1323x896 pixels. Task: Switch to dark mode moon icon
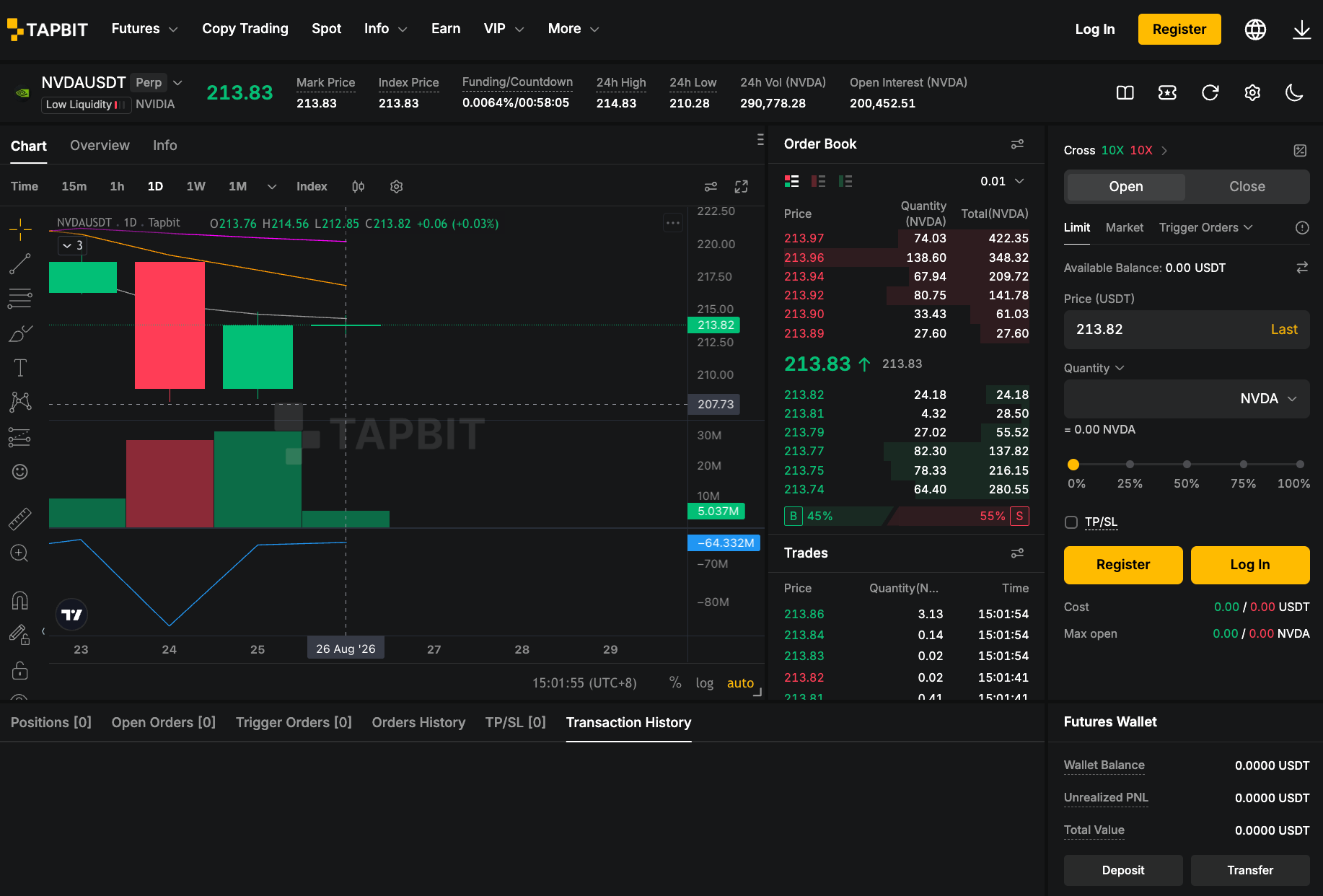[1294, 92]
